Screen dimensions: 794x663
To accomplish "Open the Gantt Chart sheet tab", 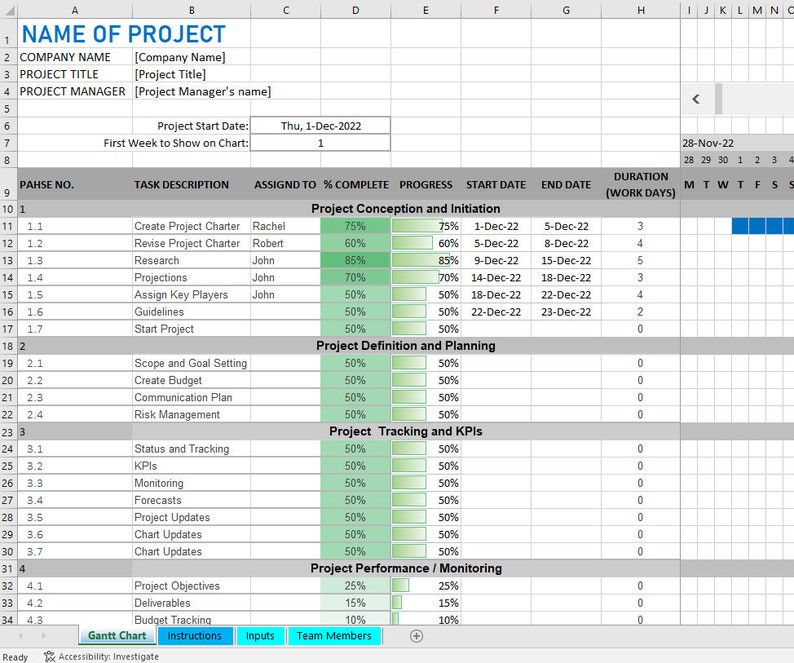I will (117, 636).
